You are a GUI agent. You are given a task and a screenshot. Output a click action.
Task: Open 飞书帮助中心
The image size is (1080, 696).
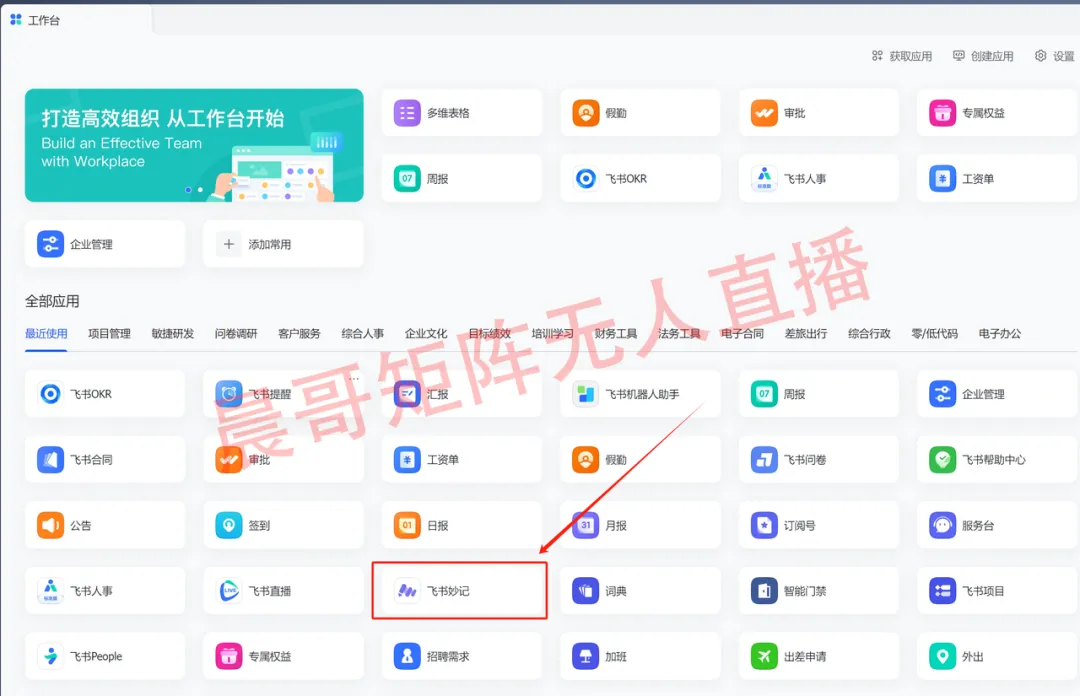tap(997, 460)
